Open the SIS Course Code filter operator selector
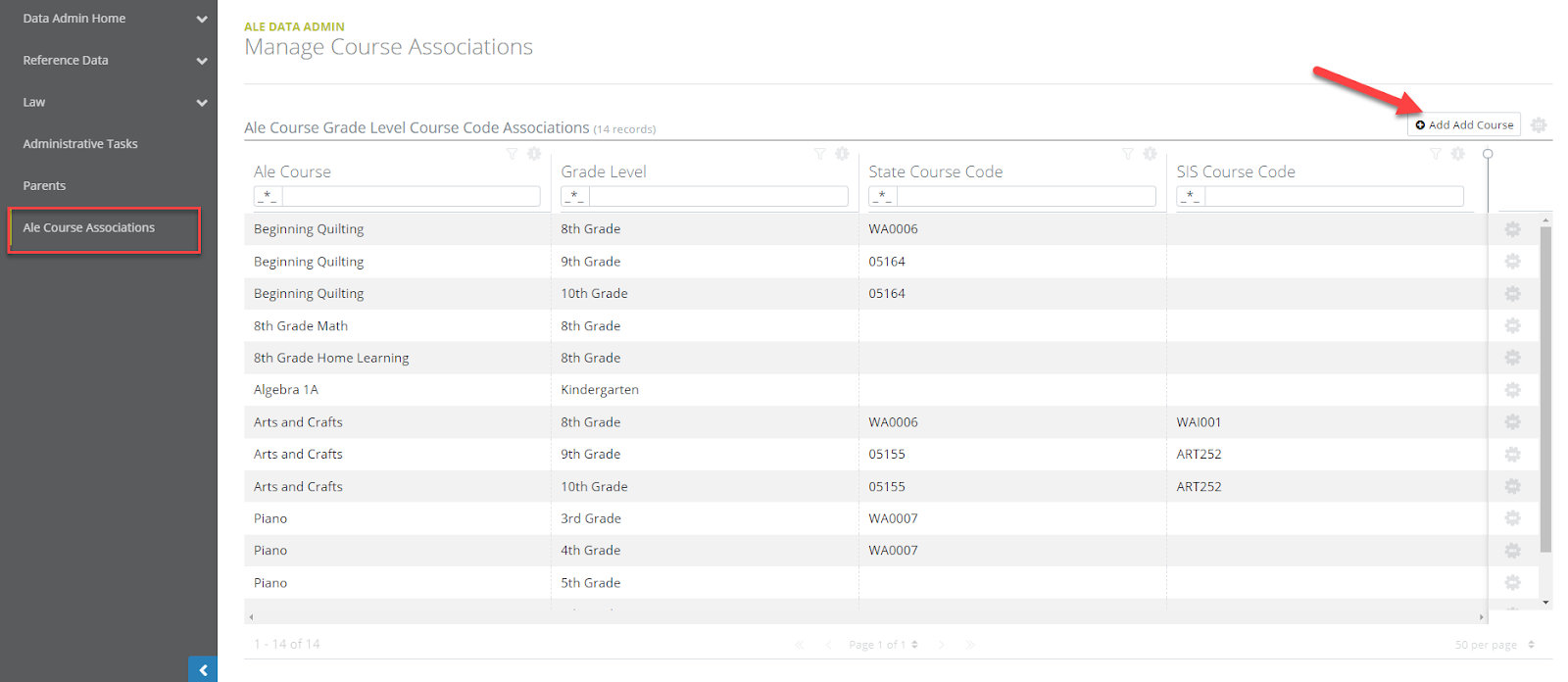Image resolution: width=1568 pixels, height=682 pixels. [1191, 196]
